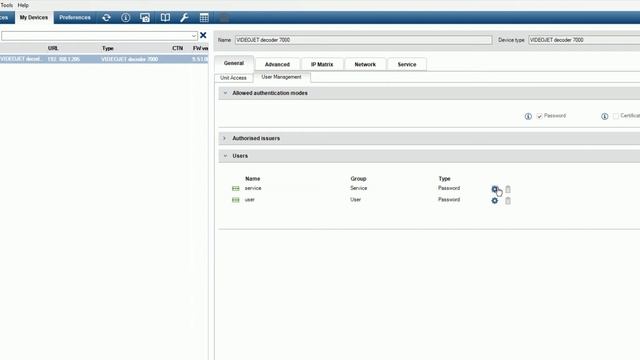Image resolution: width=640 pixels, height=360 pixels.
Task: Collapse the Allowed authentication modes section
Action: (225, 93)
